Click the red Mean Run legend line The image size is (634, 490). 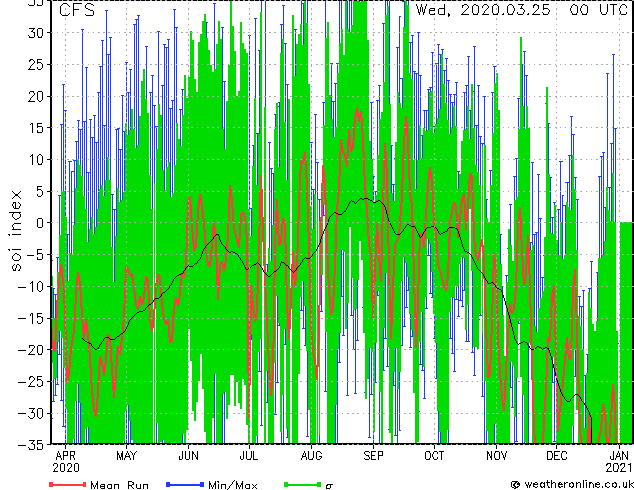tap(68, 484)
